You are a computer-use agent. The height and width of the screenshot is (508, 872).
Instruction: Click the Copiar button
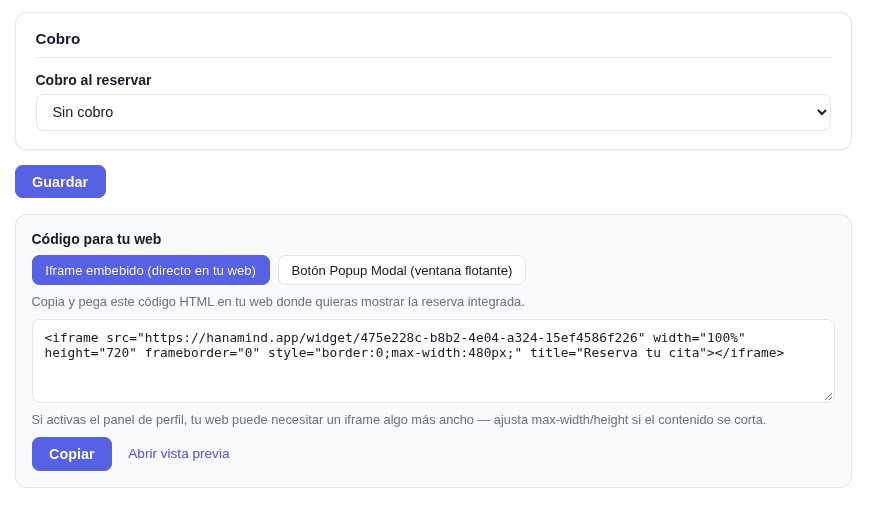click(x=72, y=454)
